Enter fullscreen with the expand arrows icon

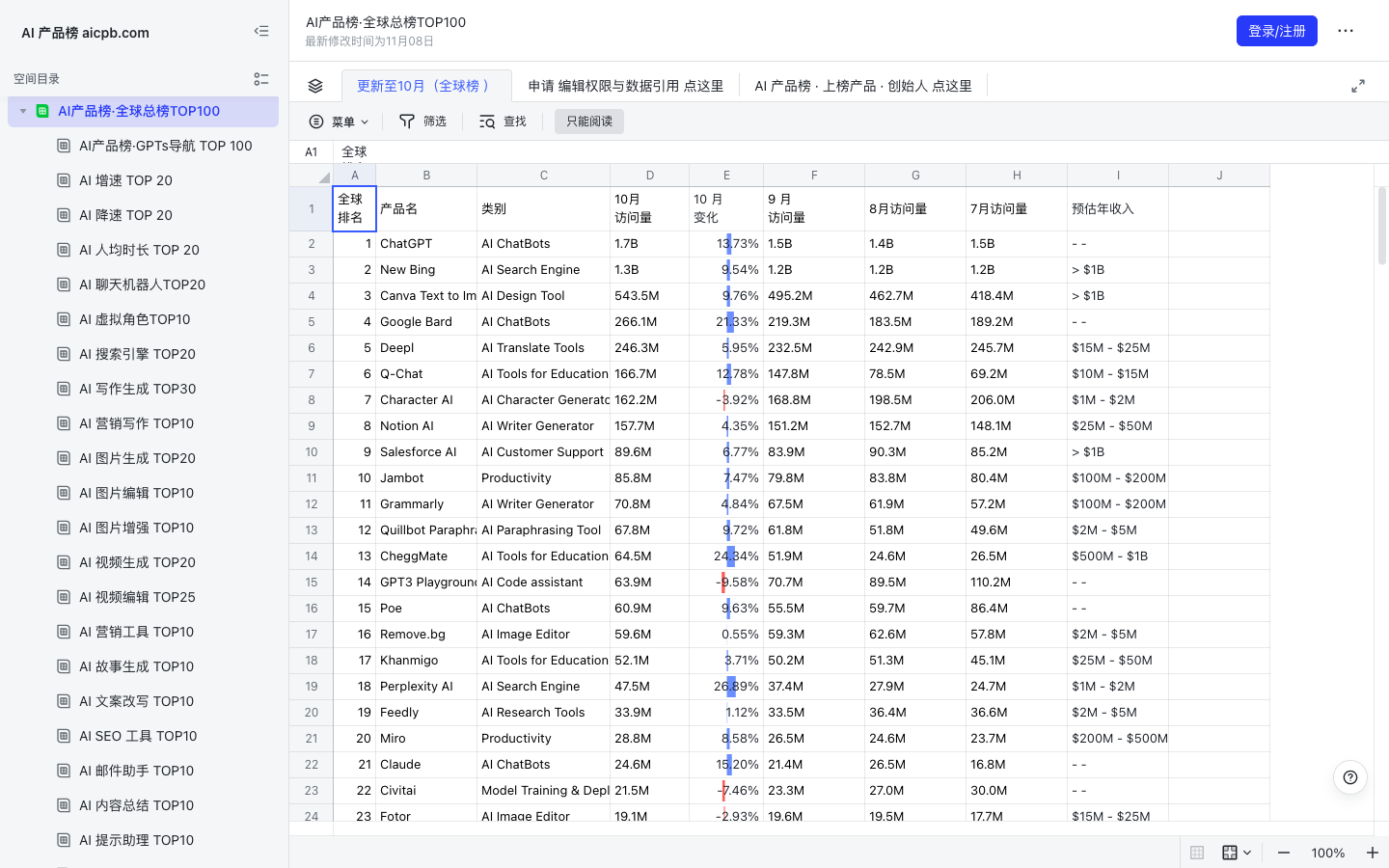point(1358,86)
